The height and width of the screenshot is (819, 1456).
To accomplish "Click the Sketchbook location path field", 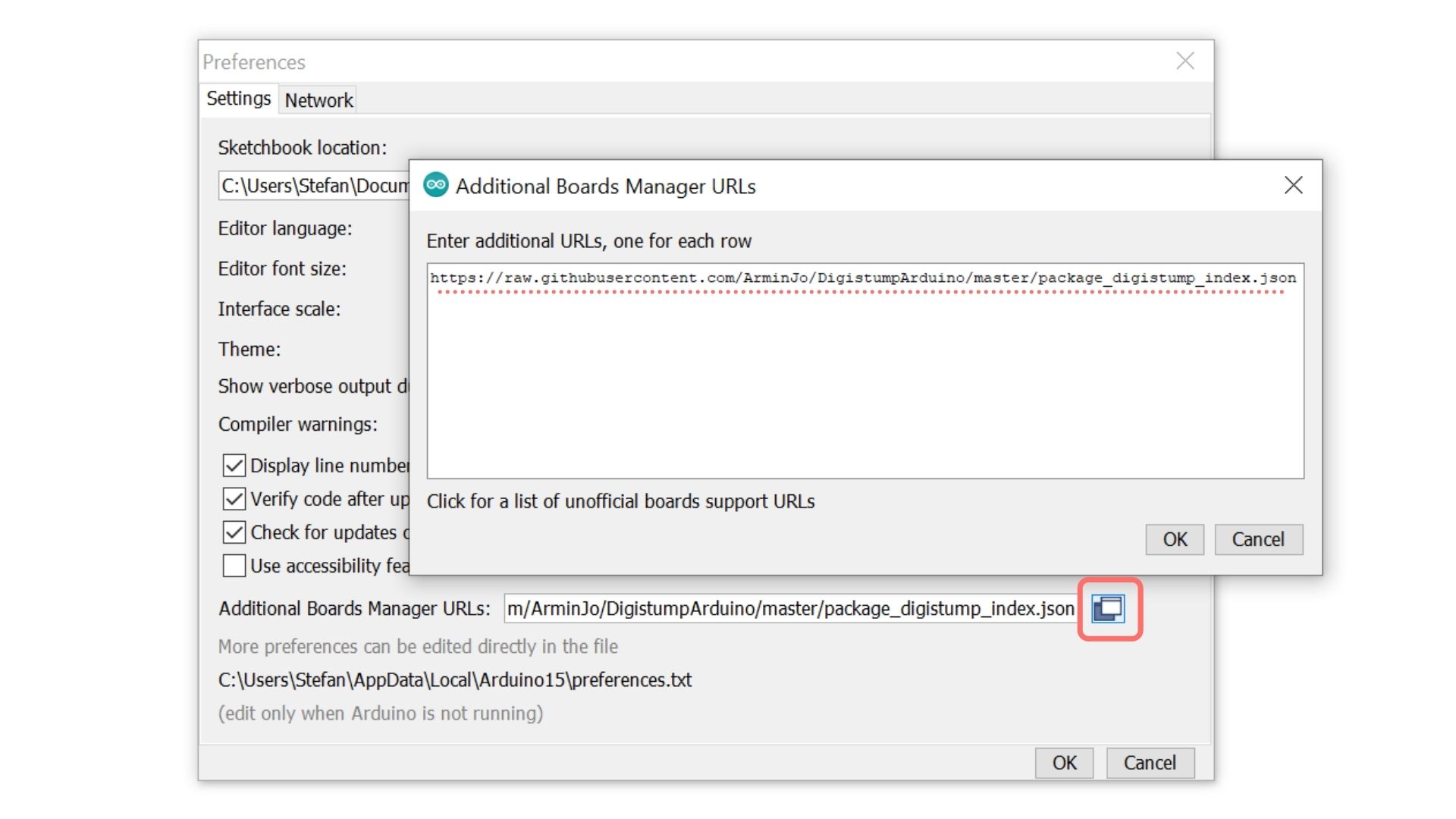I will click(314, 186).
